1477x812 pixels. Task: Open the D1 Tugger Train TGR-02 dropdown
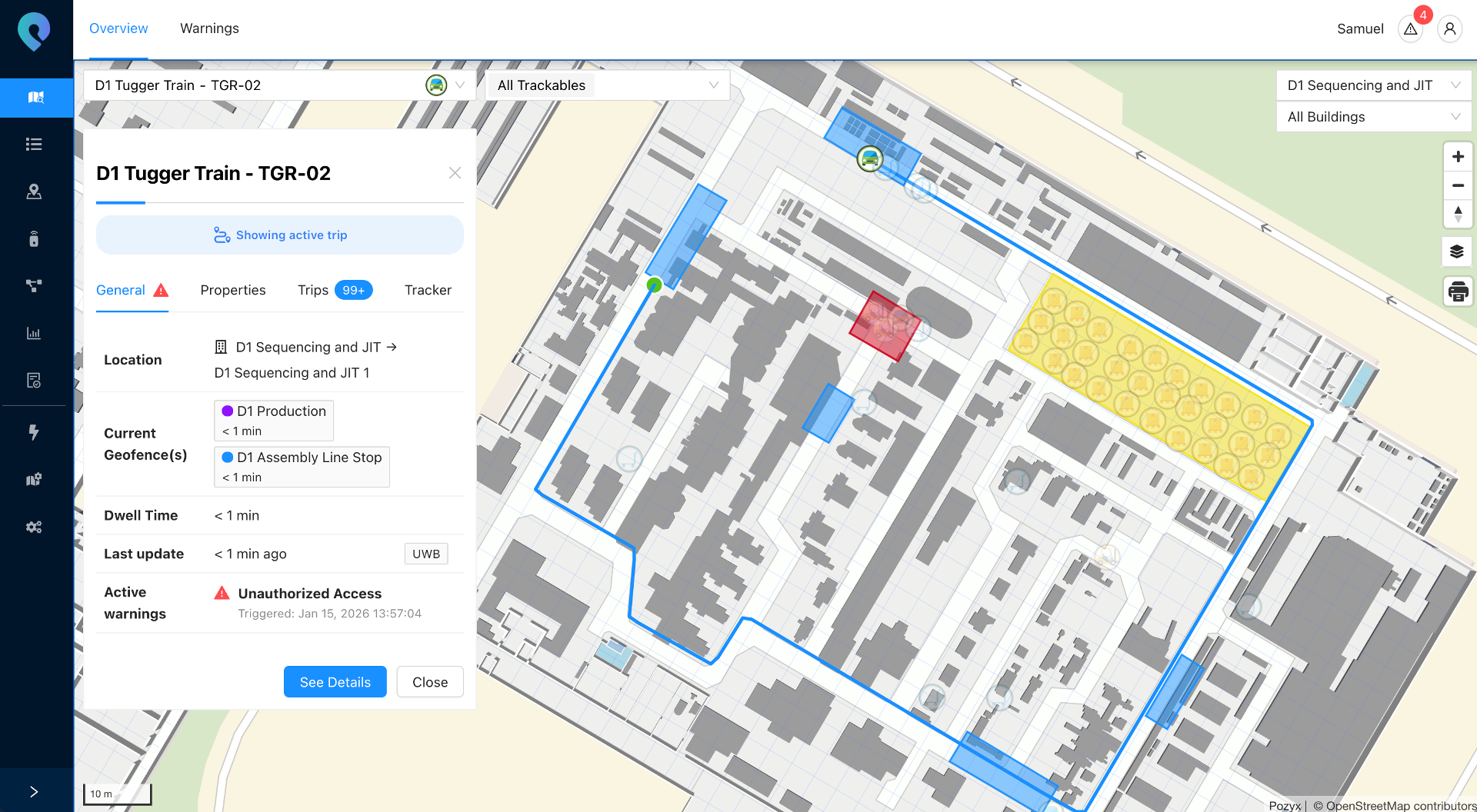279,85
